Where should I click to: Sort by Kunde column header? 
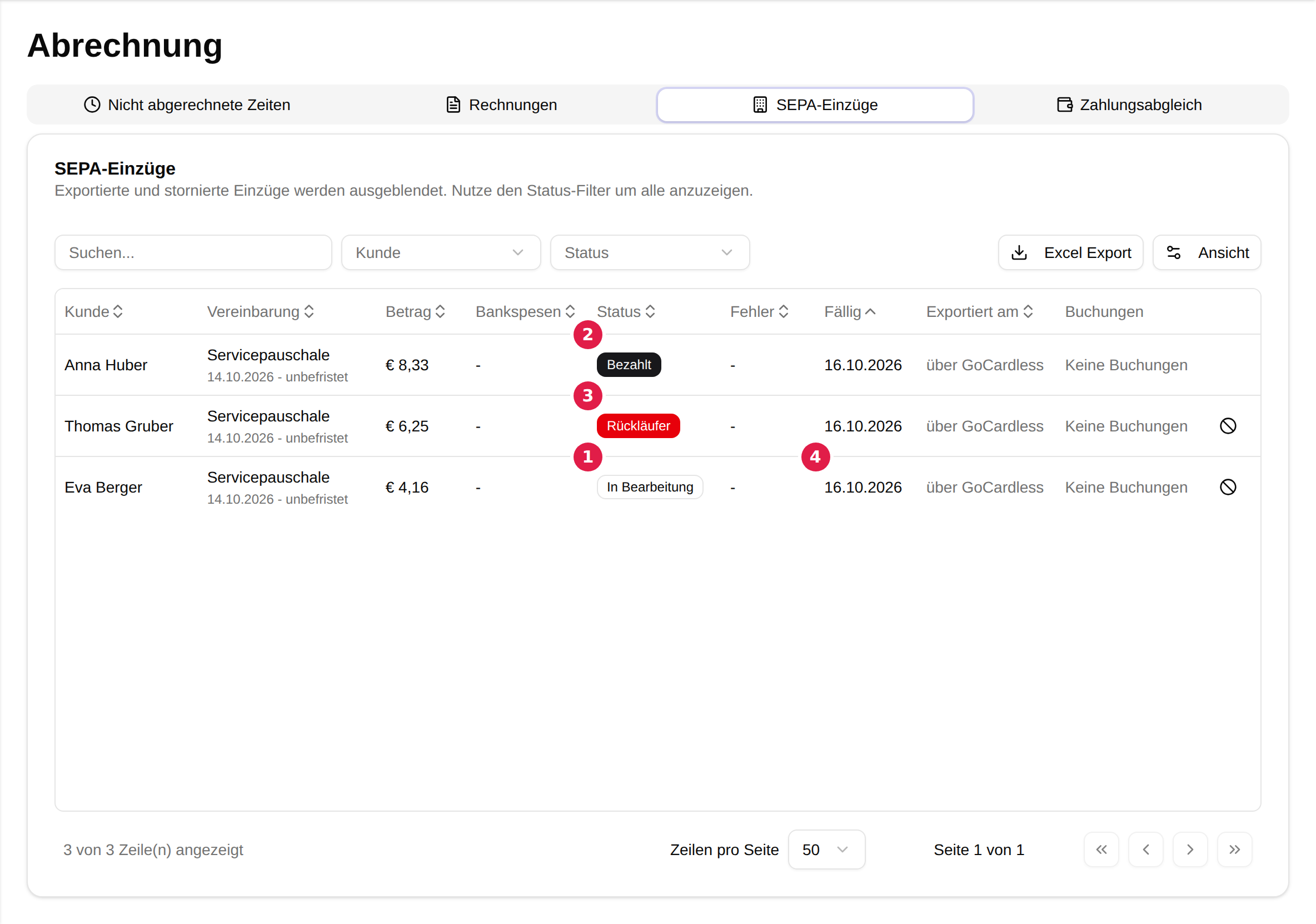[94, 311]
